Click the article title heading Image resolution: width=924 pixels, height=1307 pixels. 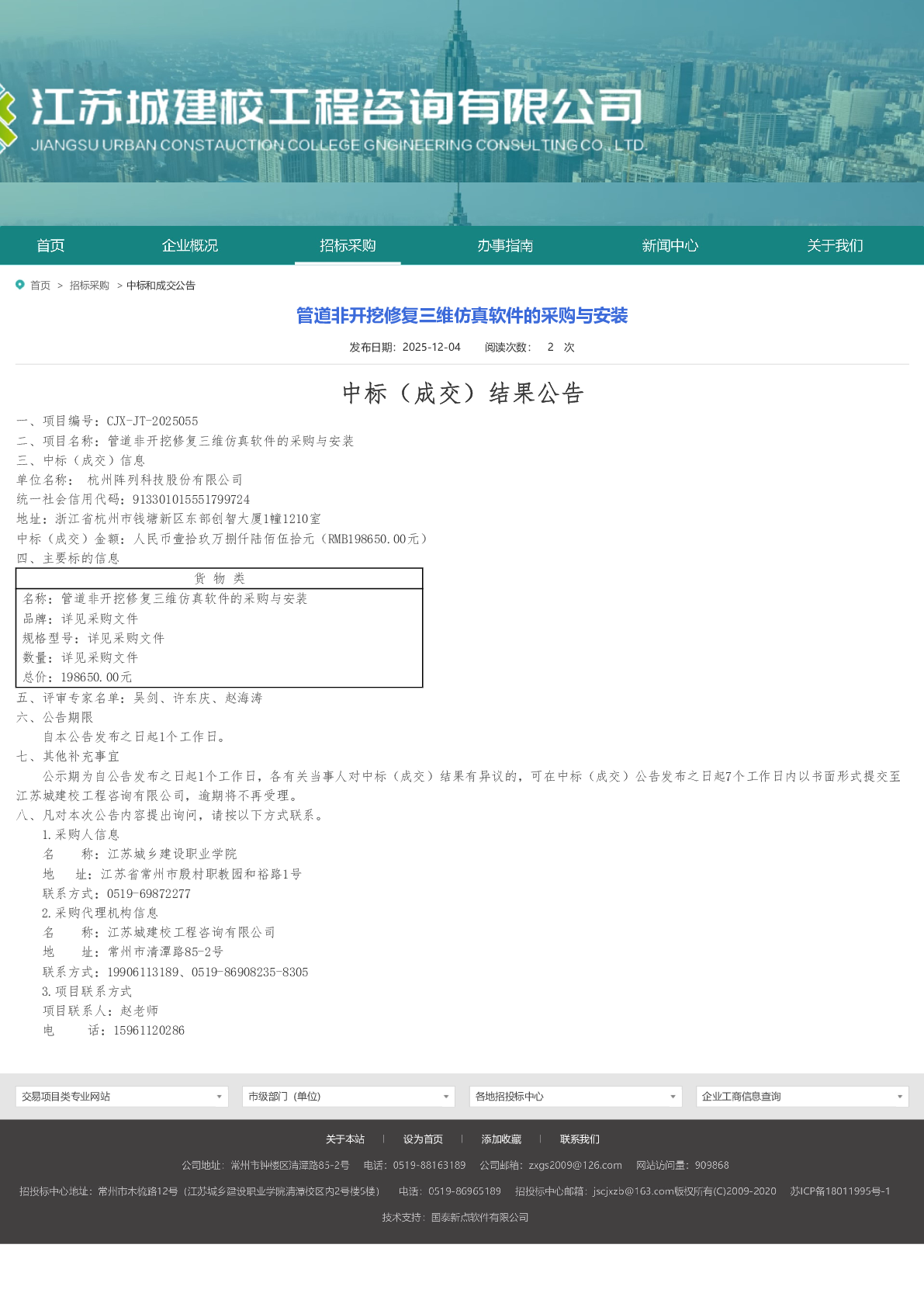(x=462, y=316)
